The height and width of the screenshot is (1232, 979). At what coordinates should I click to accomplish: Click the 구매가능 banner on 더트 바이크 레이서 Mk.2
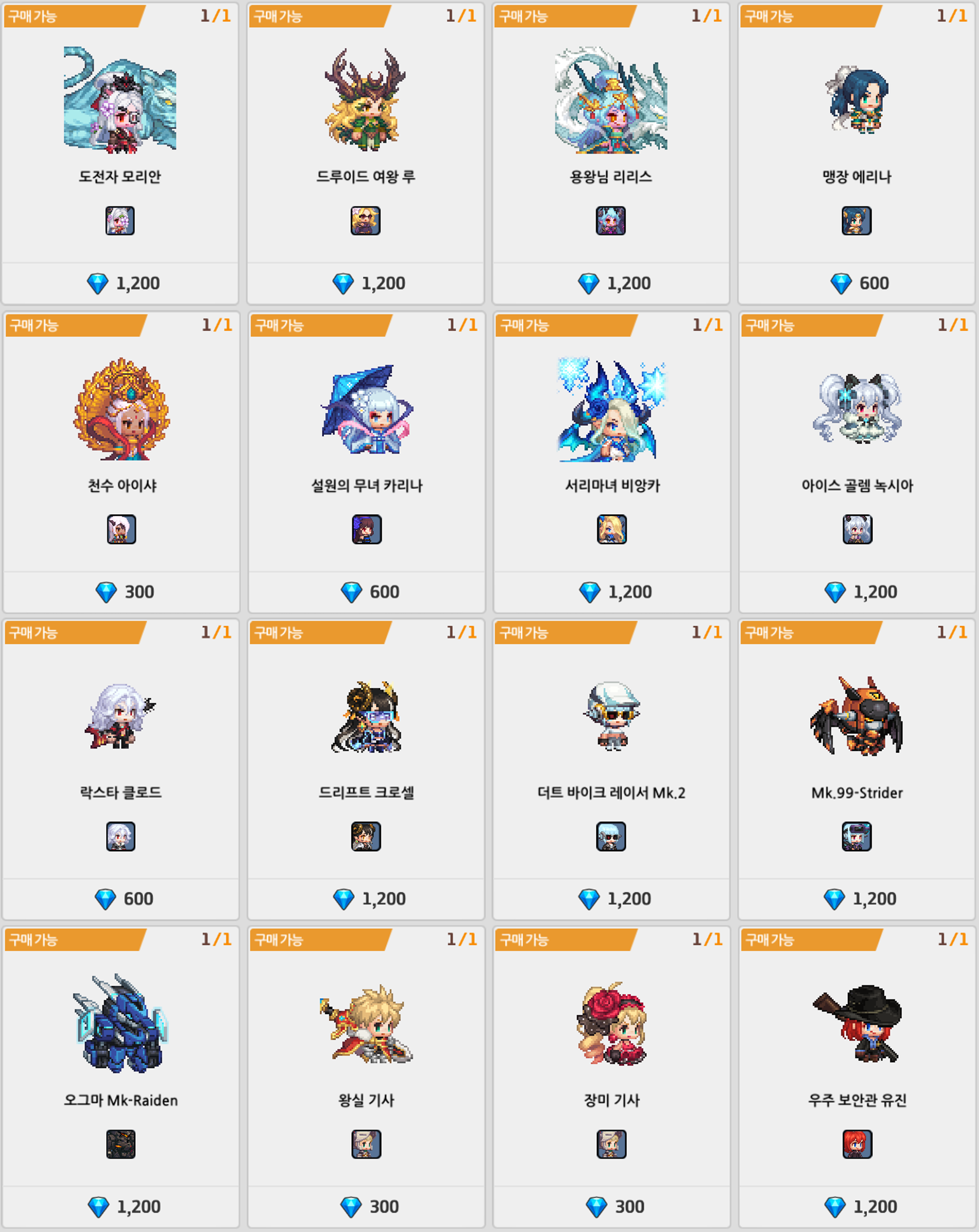pyautogui.click(x=565, y=632)
